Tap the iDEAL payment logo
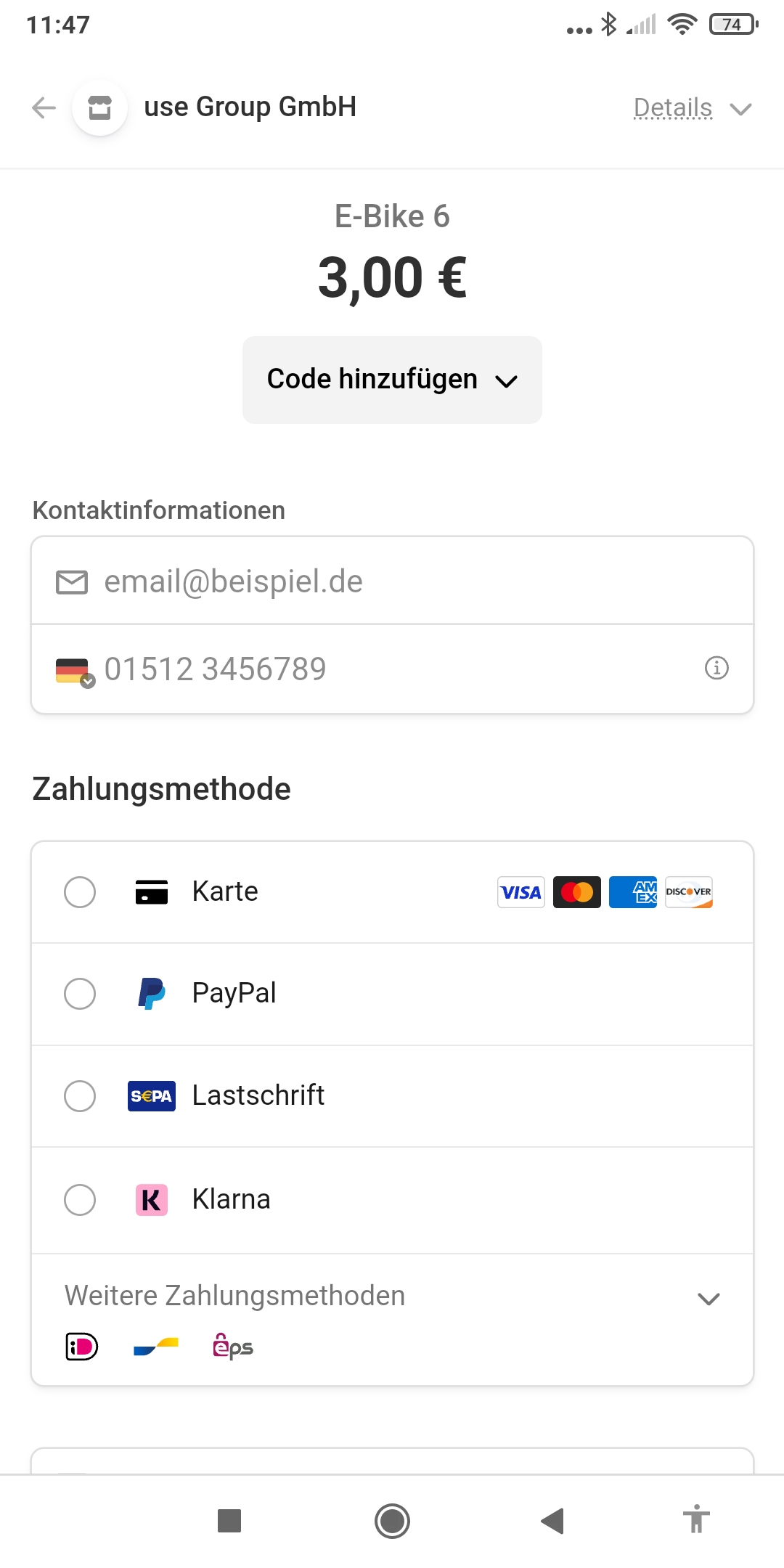This screenshot has height=1568, width=784. [81, 1347]
